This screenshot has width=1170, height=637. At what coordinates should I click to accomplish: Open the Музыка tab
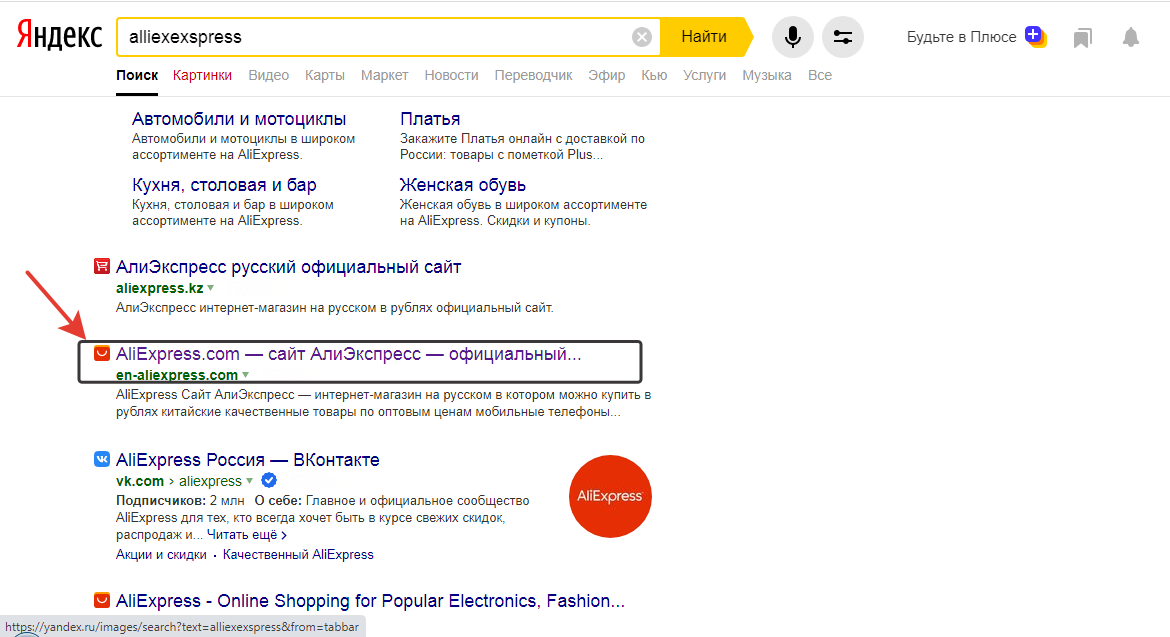click(766, 75)
